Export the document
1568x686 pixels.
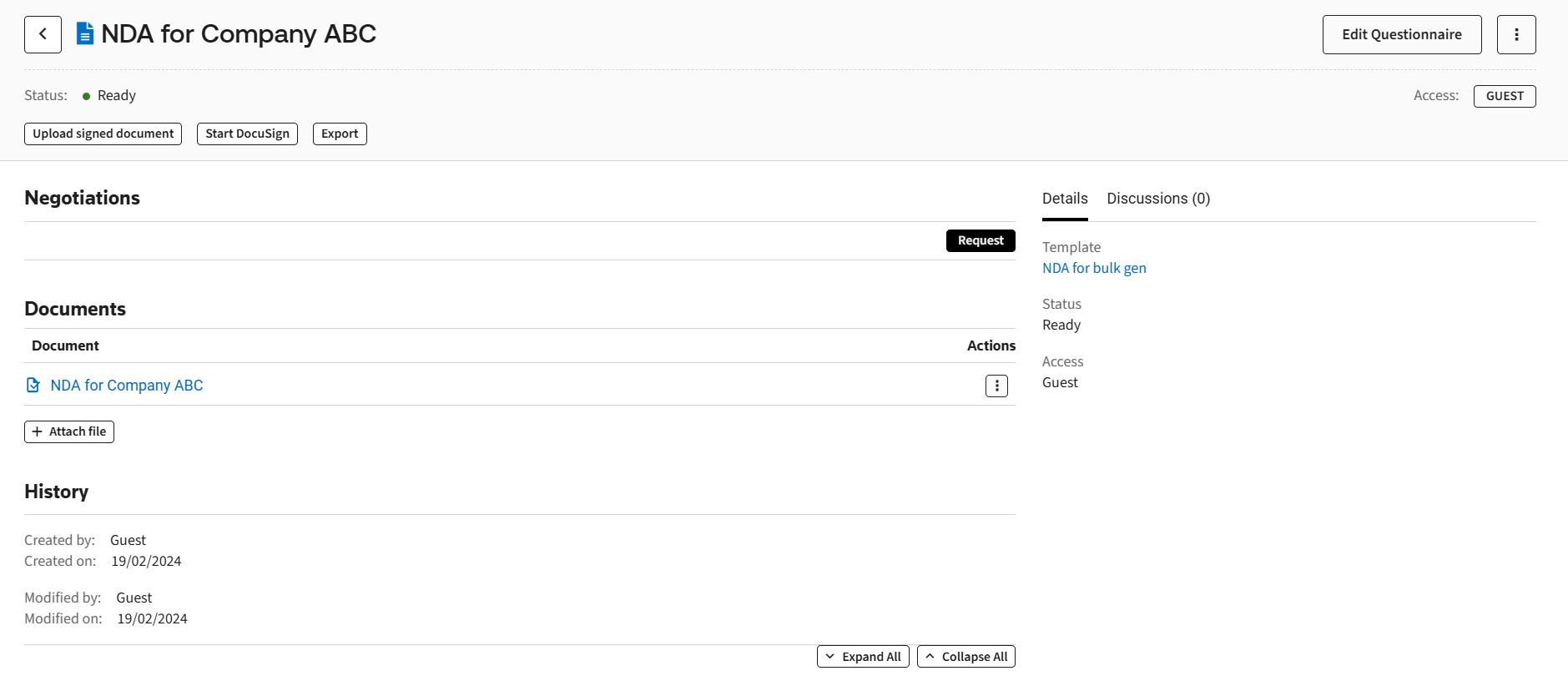tap(340, 134)
